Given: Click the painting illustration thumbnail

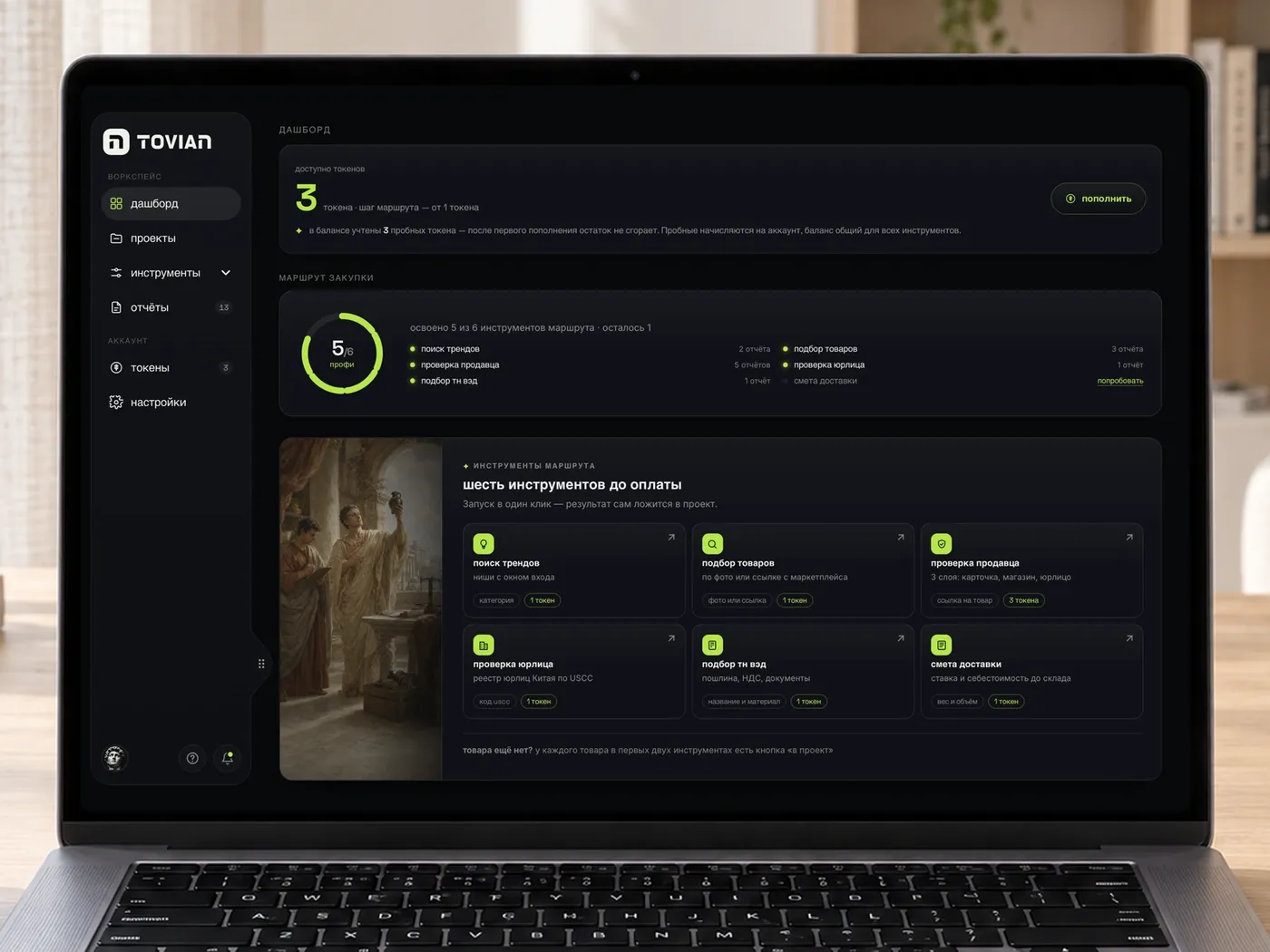Looking at the screenshot, I should click(x=361, y=609).
